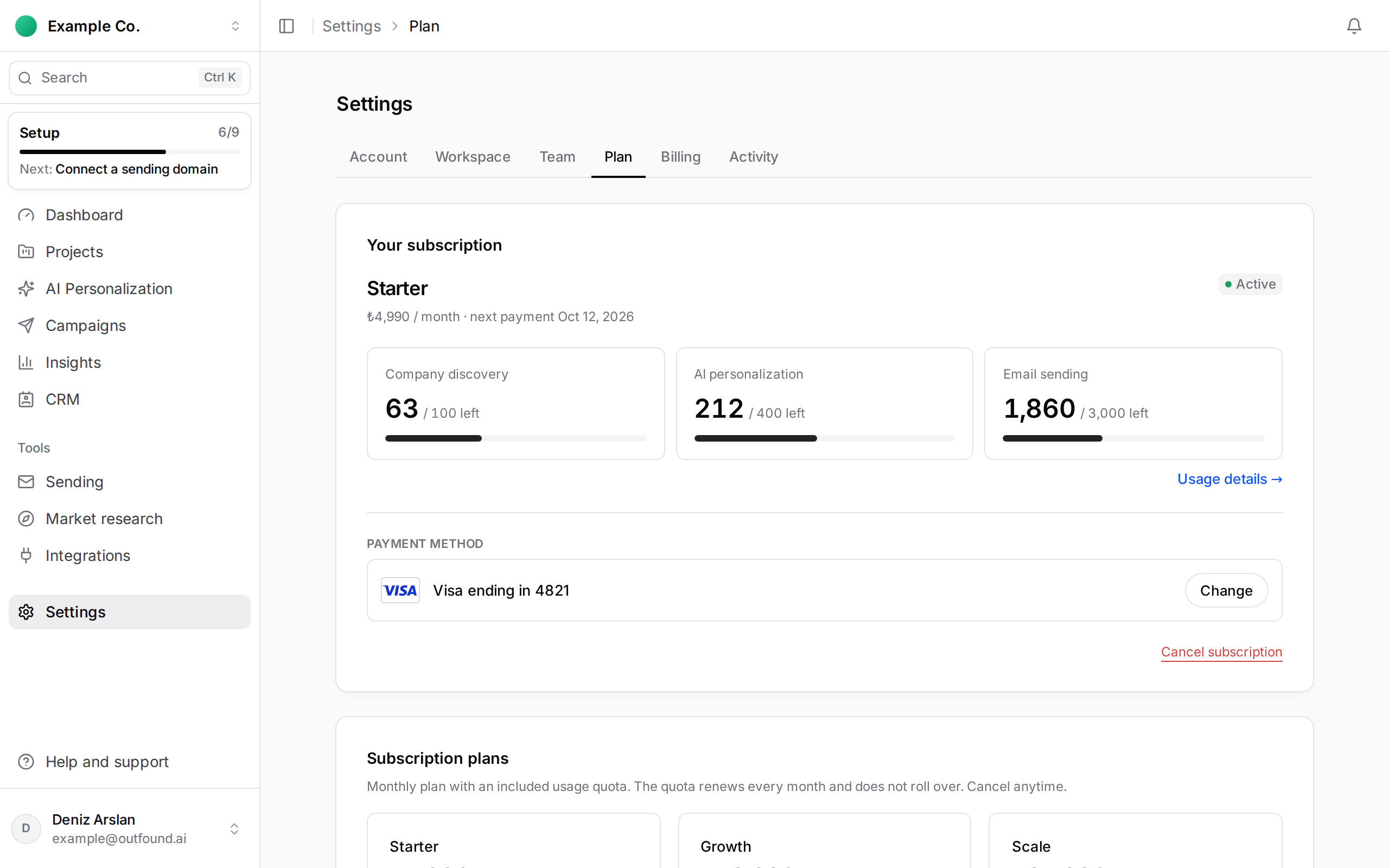Click the Market research compass icon
1389x868 pixels.
click(26, 519)
